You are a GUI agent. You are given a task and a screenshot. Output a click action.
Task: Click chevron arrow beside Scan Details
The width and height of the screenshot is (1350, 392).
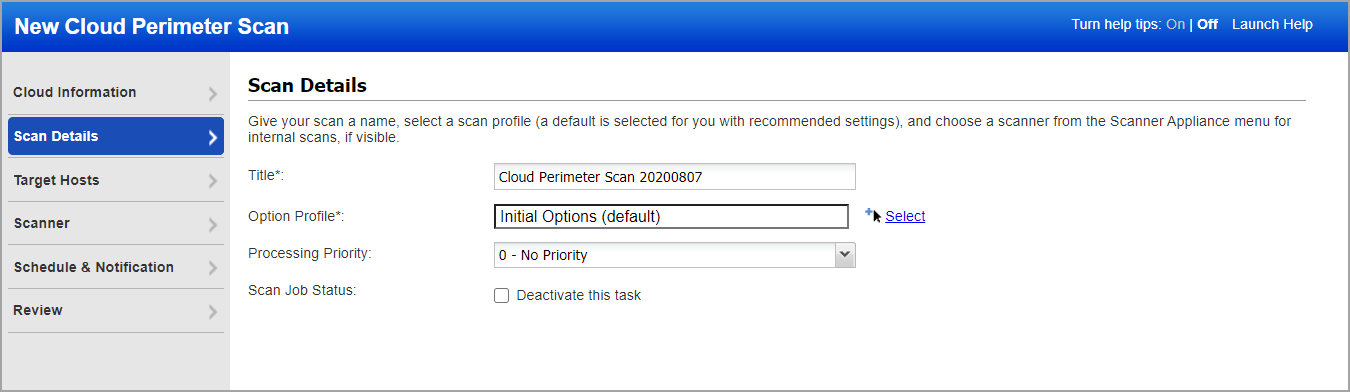[212, 138]
